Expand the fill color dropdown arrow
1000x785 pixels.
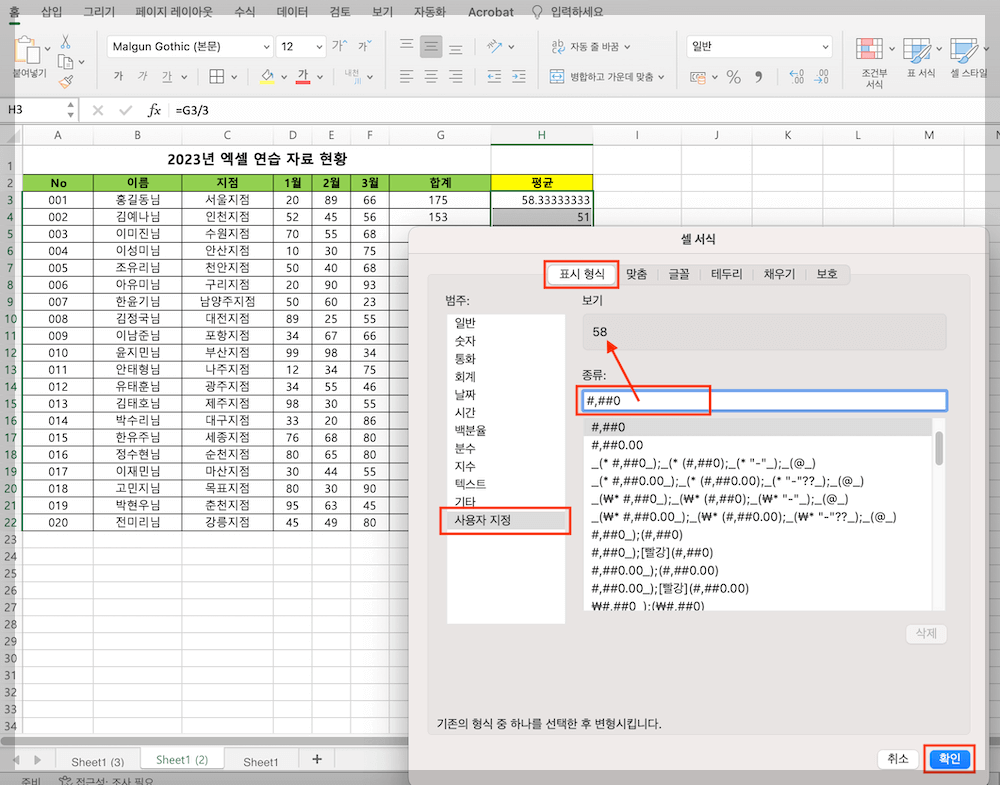(x=284, y=77)
